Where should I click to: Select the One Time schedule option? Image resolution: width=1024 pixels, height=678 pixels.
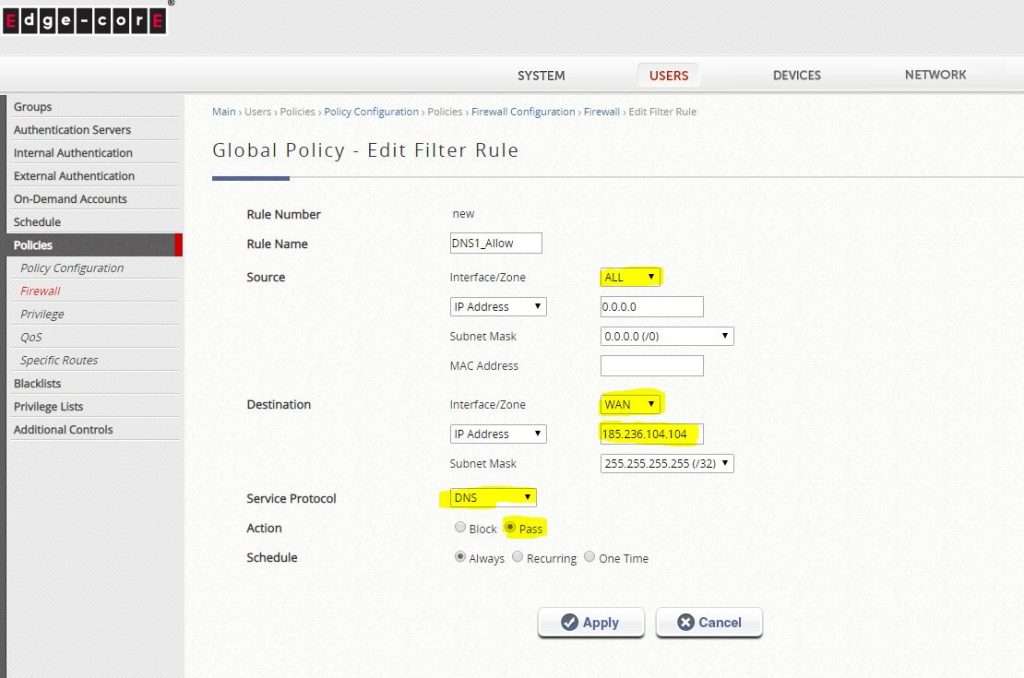coord(589,557)
